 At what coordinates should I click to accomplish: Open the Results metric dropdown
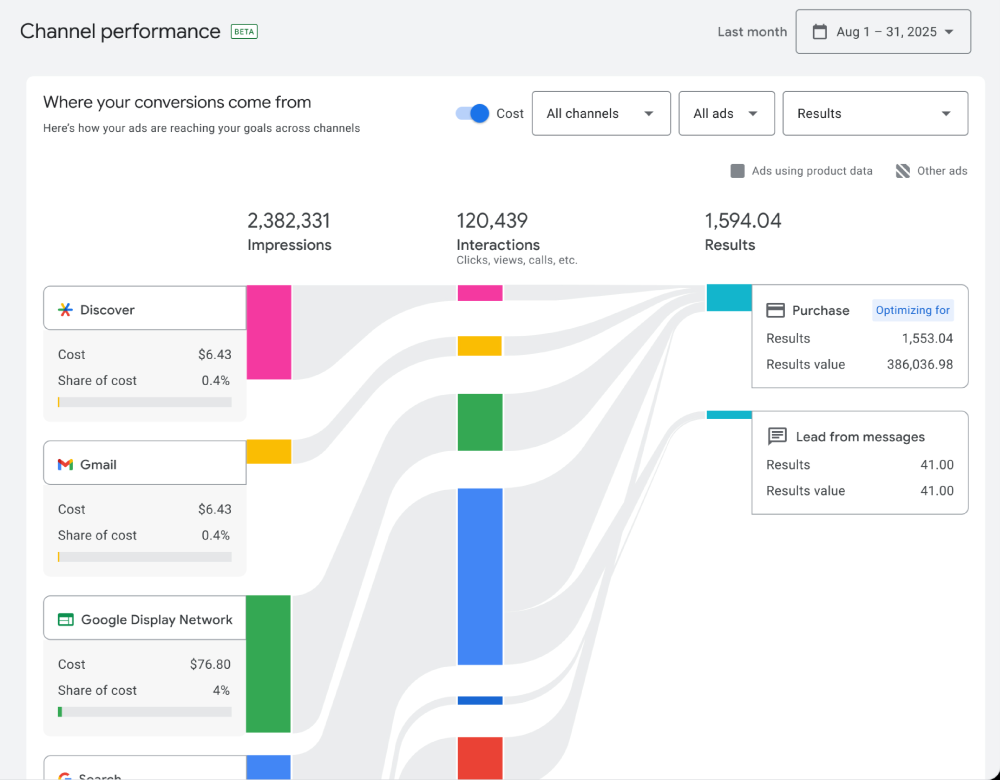[x=875, y=113]
